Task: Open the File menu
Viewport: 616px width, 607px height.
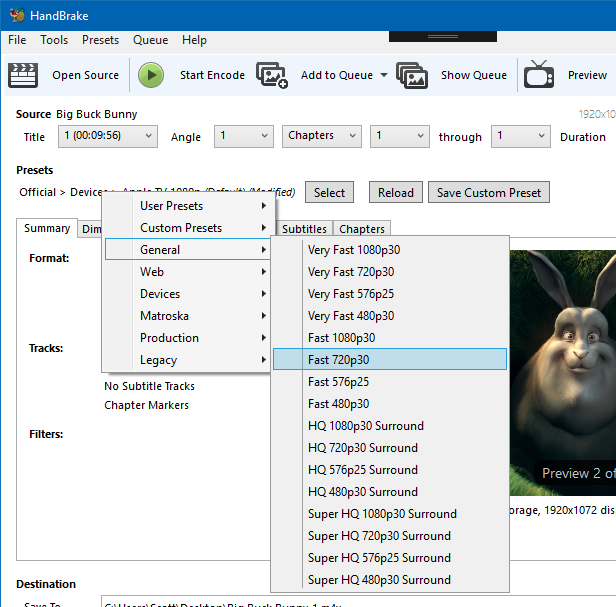Action: (x=17, y=40)
